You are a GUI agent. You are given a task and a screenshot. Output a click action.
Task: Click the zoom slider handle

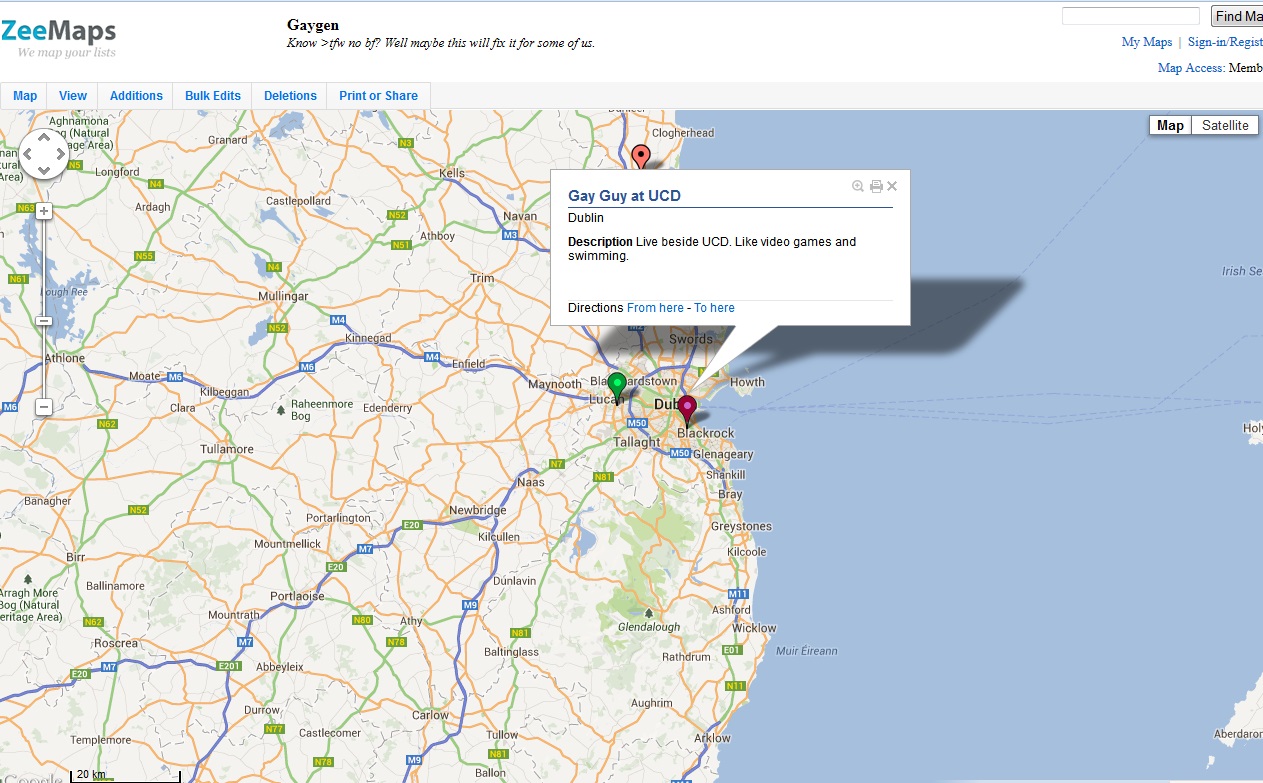coord(44,321)
